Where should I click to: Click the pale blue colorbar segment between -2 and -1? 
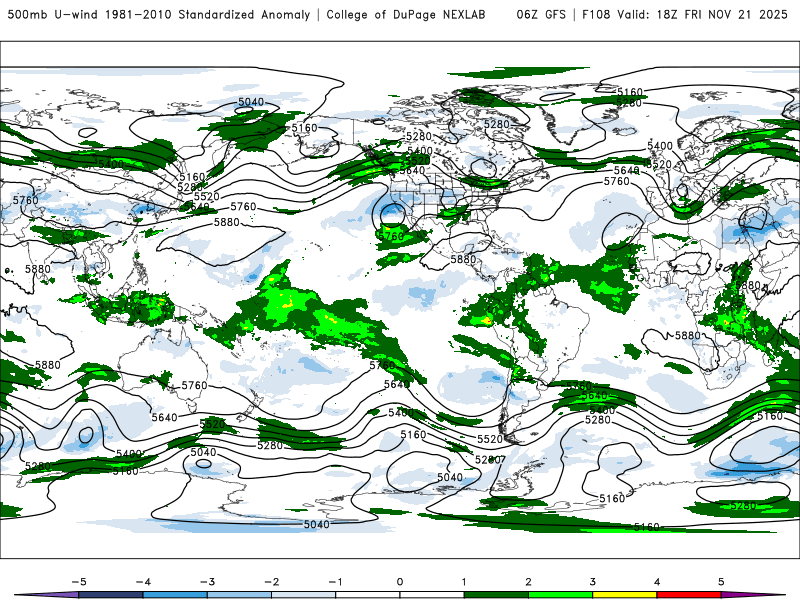(x=304, y=595)
